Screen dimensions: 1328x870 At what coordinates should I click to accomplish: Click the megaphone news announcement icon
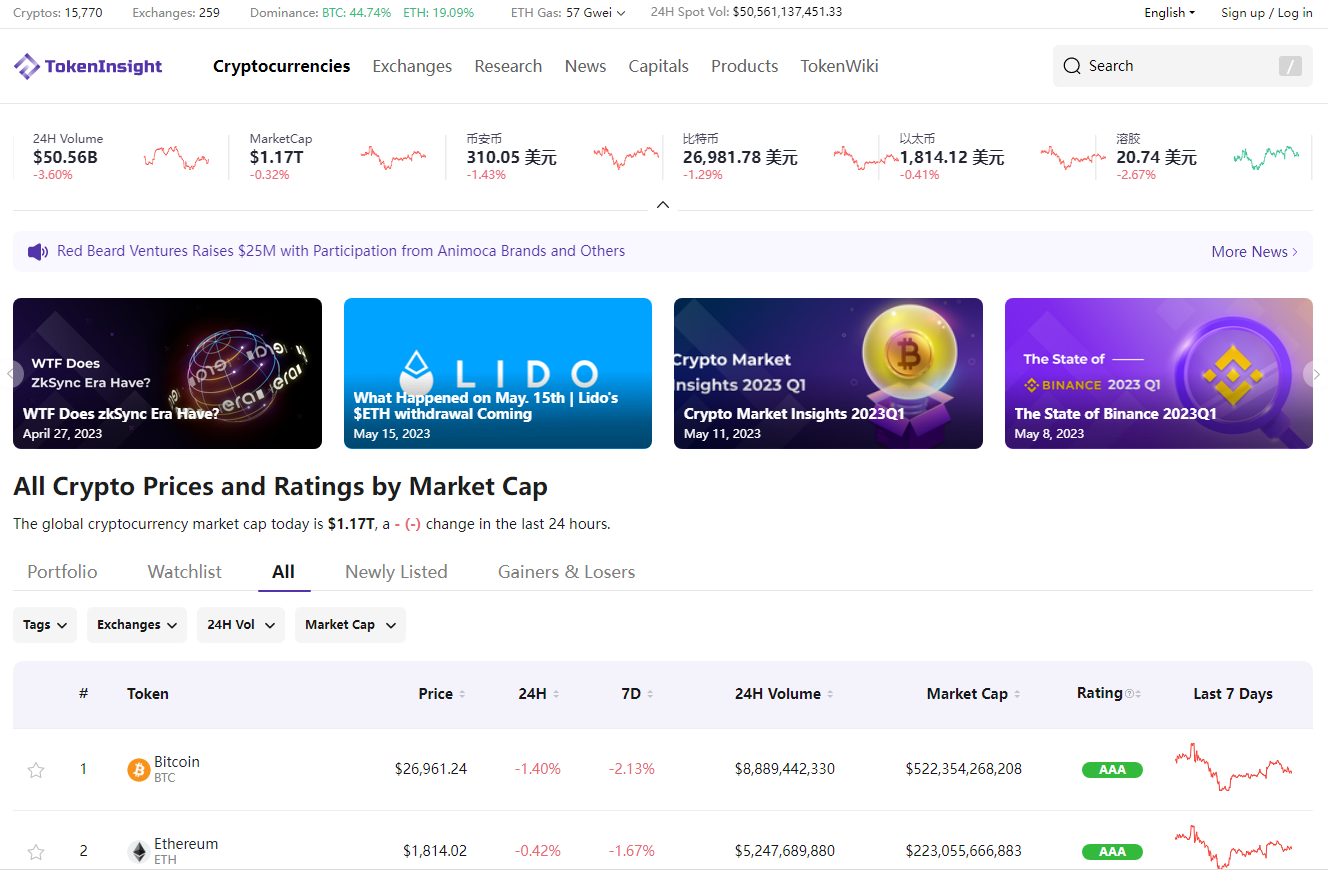38,252
